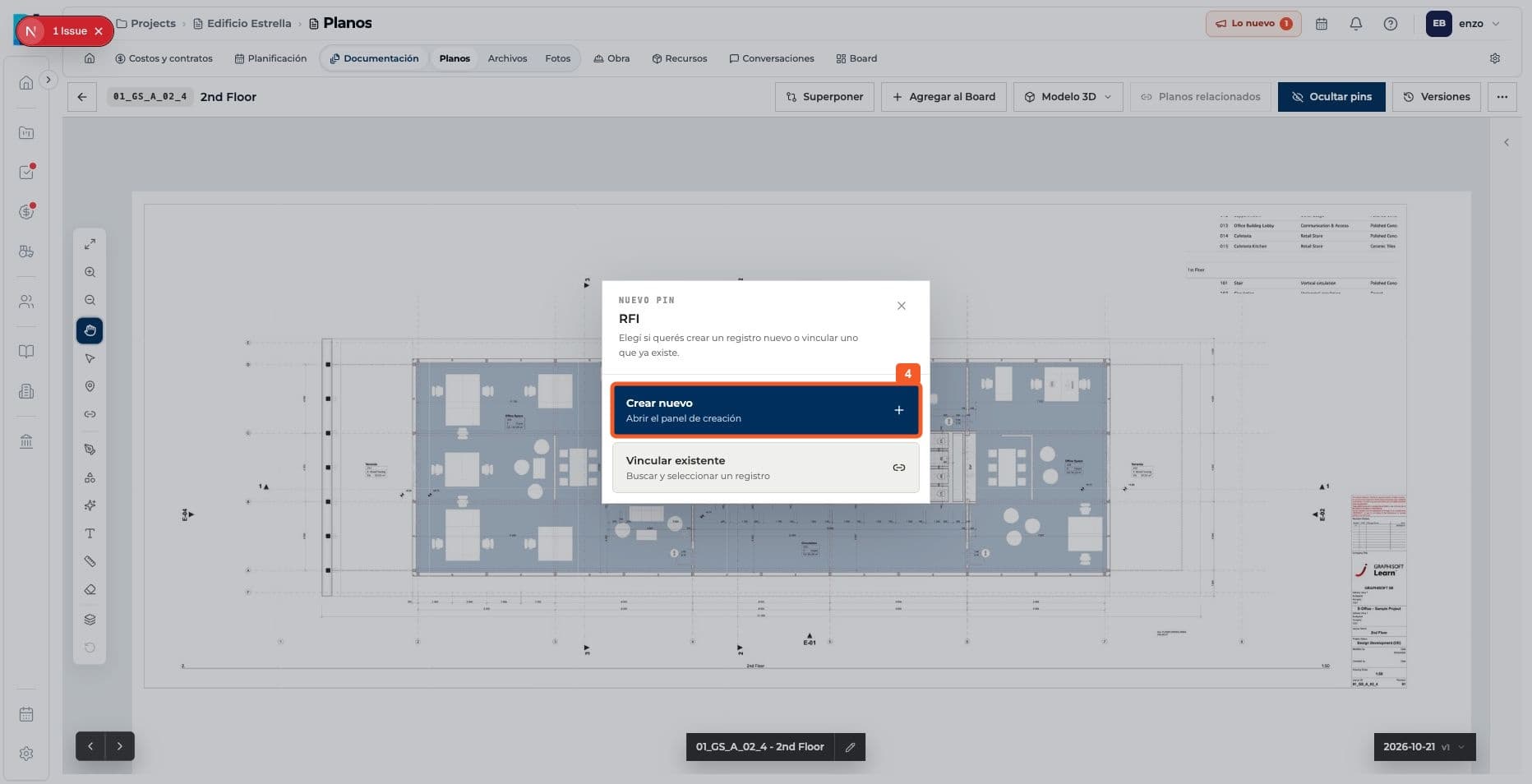Open the settings gear in left sidebar
The width and height of the screenshot is (1532, 784).
click(x=26, y=754)
